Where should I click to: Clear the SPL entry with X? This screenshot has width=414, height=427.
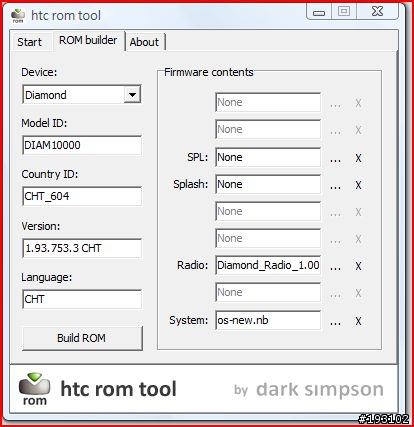click(x=358, y=158)
